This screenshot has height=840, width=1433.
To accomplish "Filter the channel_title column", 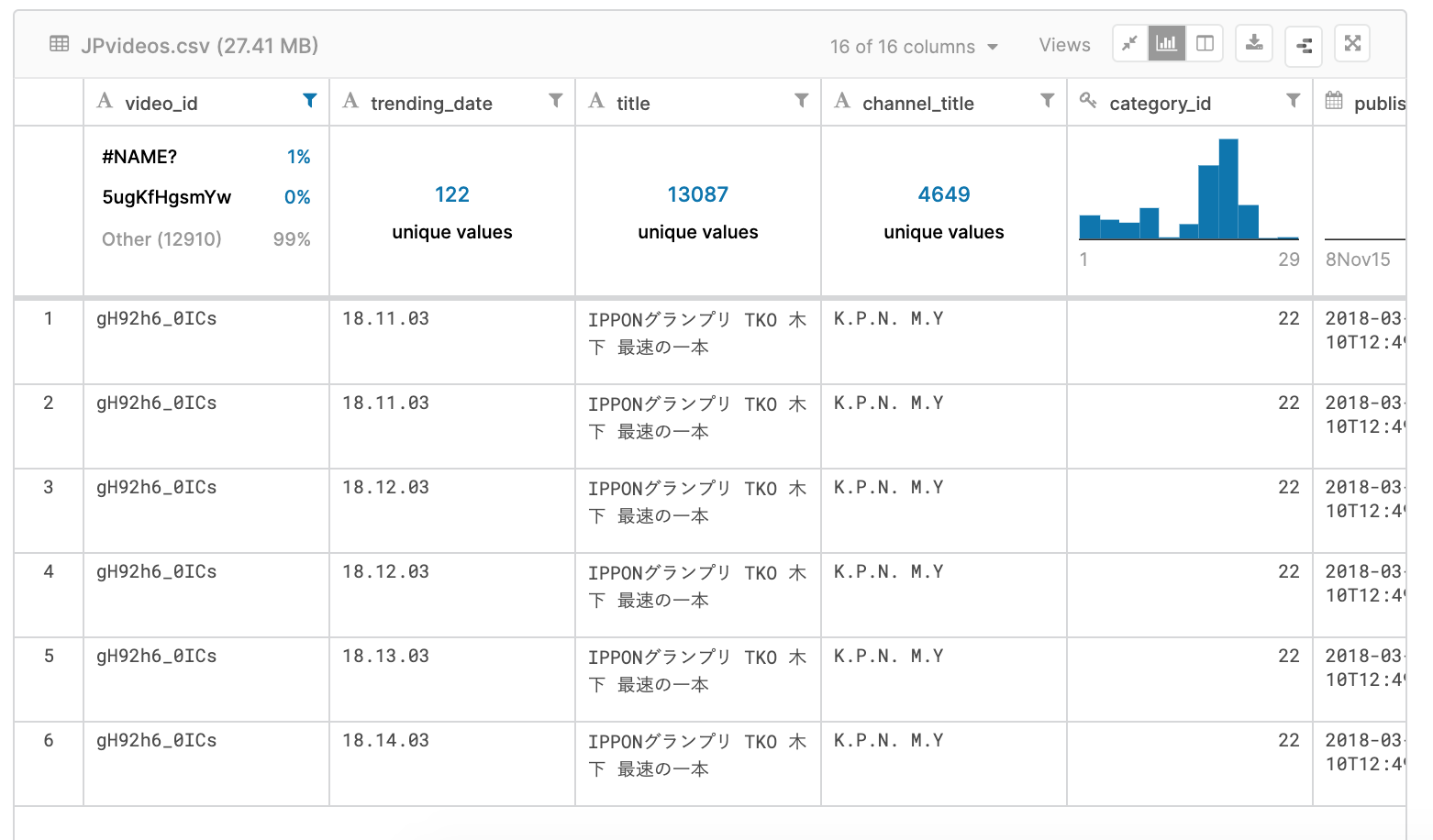I will 1048,101.
